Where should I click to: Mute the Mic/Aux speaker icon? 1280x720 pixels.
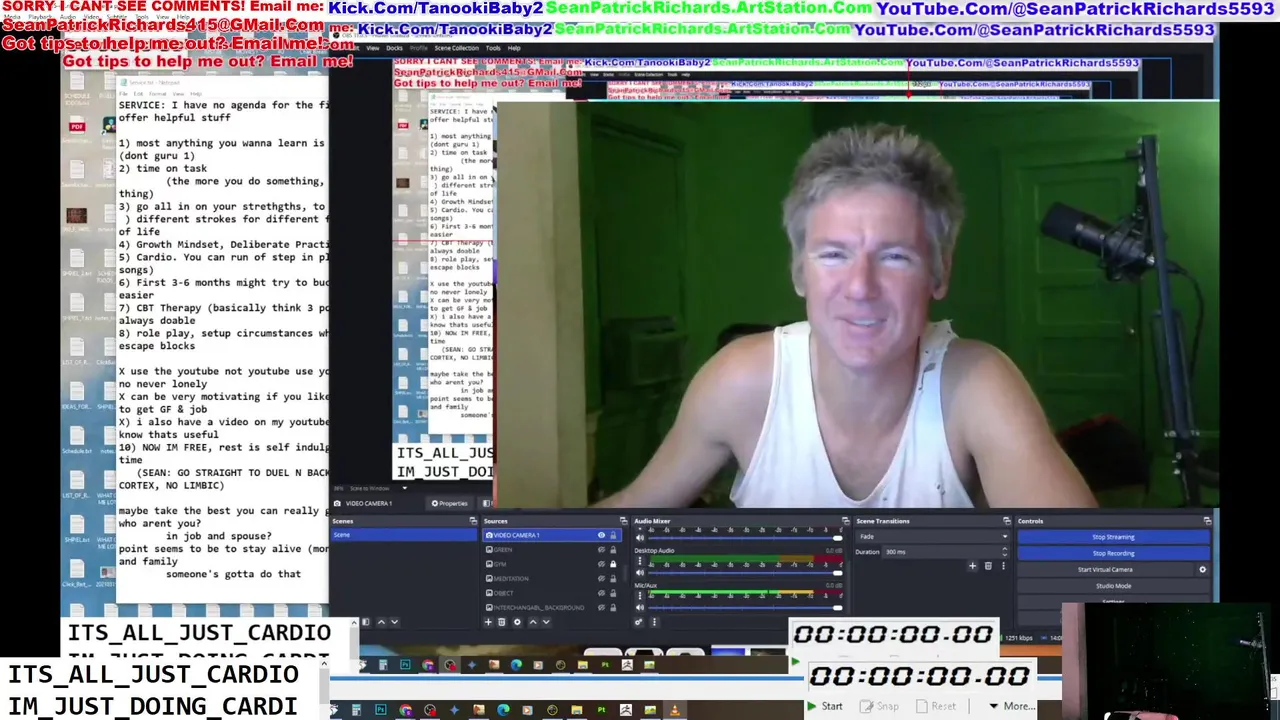pyautogui.click(x=640, y=607)
